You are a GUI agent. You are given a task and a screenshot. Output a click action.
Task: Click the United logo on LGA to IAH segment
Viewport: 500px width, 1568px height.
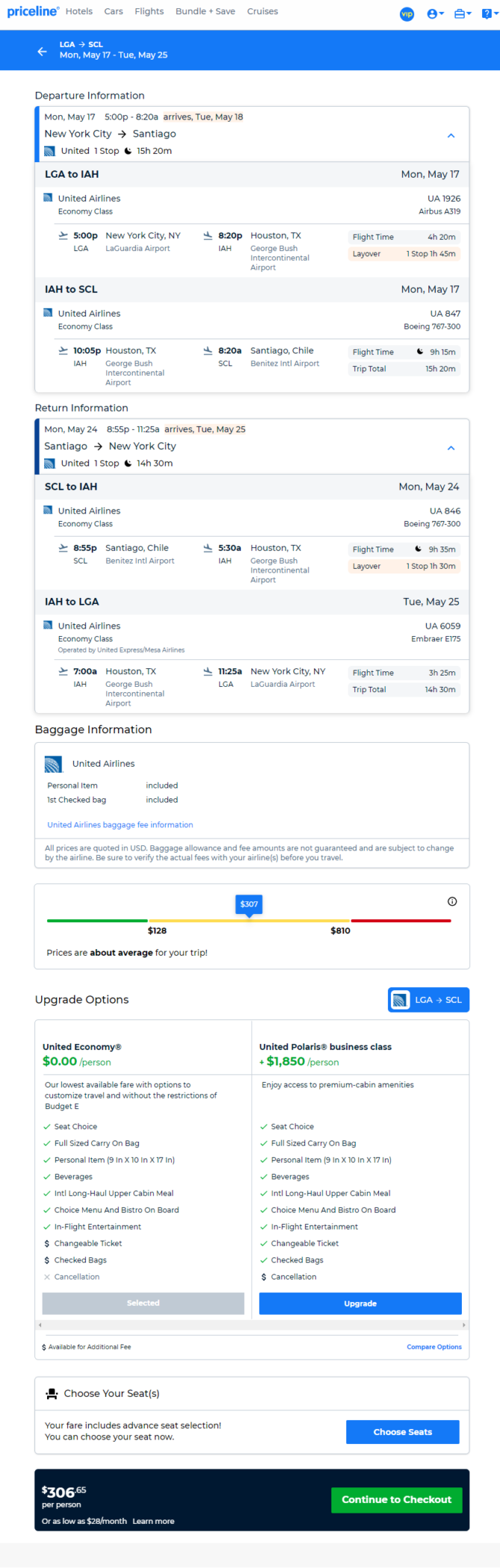(x=48, y=198)
